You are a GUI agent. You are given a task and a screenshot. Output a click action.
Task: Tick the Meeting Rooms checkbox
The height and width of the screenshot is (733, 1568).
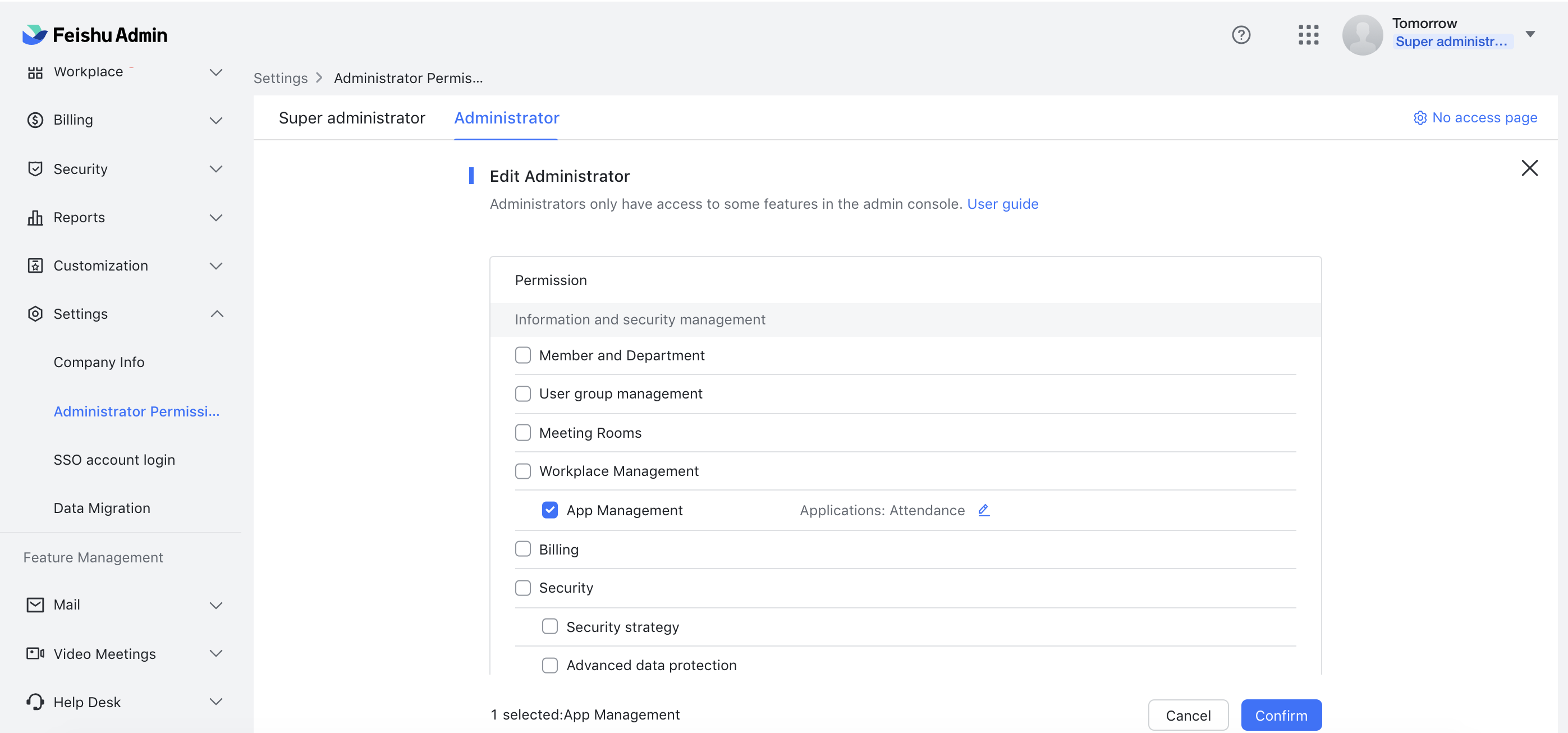(523, 433)
